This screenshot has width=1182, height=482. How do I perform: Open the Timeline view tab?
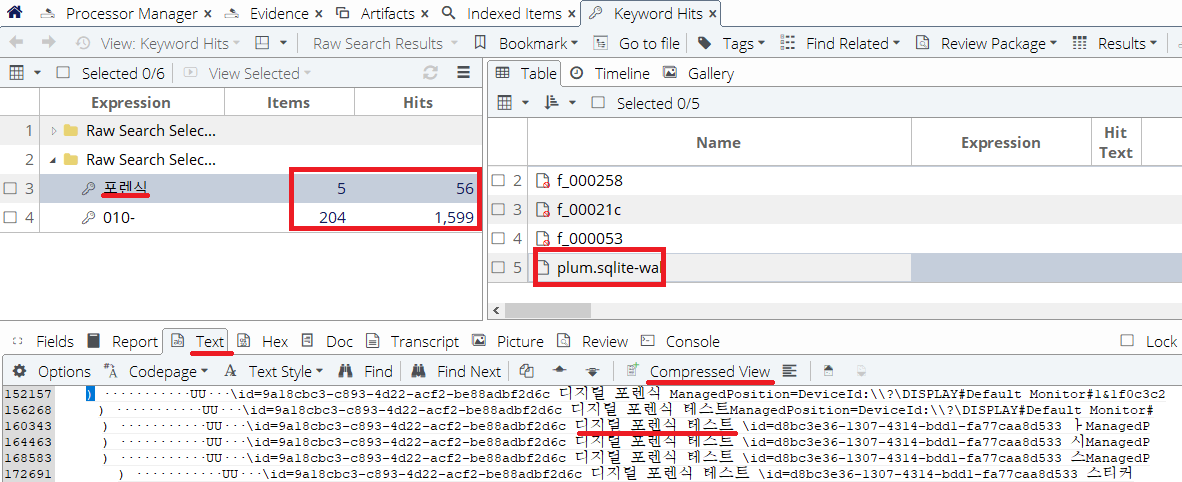coord(610,73)
